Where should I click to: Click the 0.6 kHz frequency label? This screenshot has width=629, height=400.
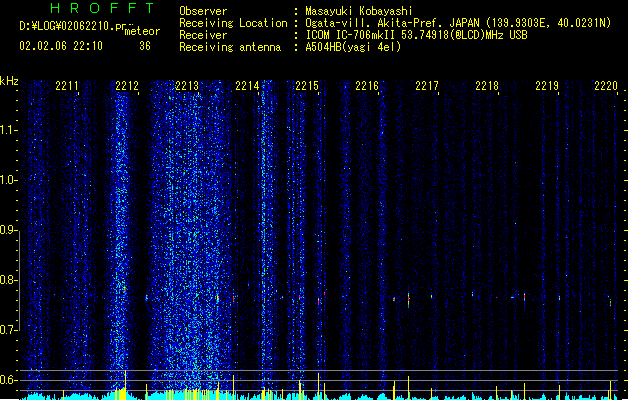8,380
